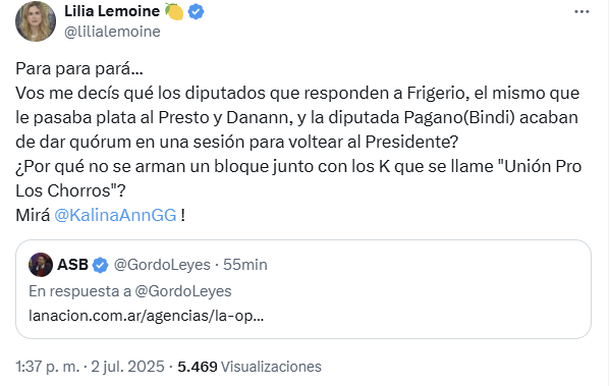The width and height of the screenshot is (610, 386).
Task: Open the three-dot more options menu
Action: click(582, 12)
